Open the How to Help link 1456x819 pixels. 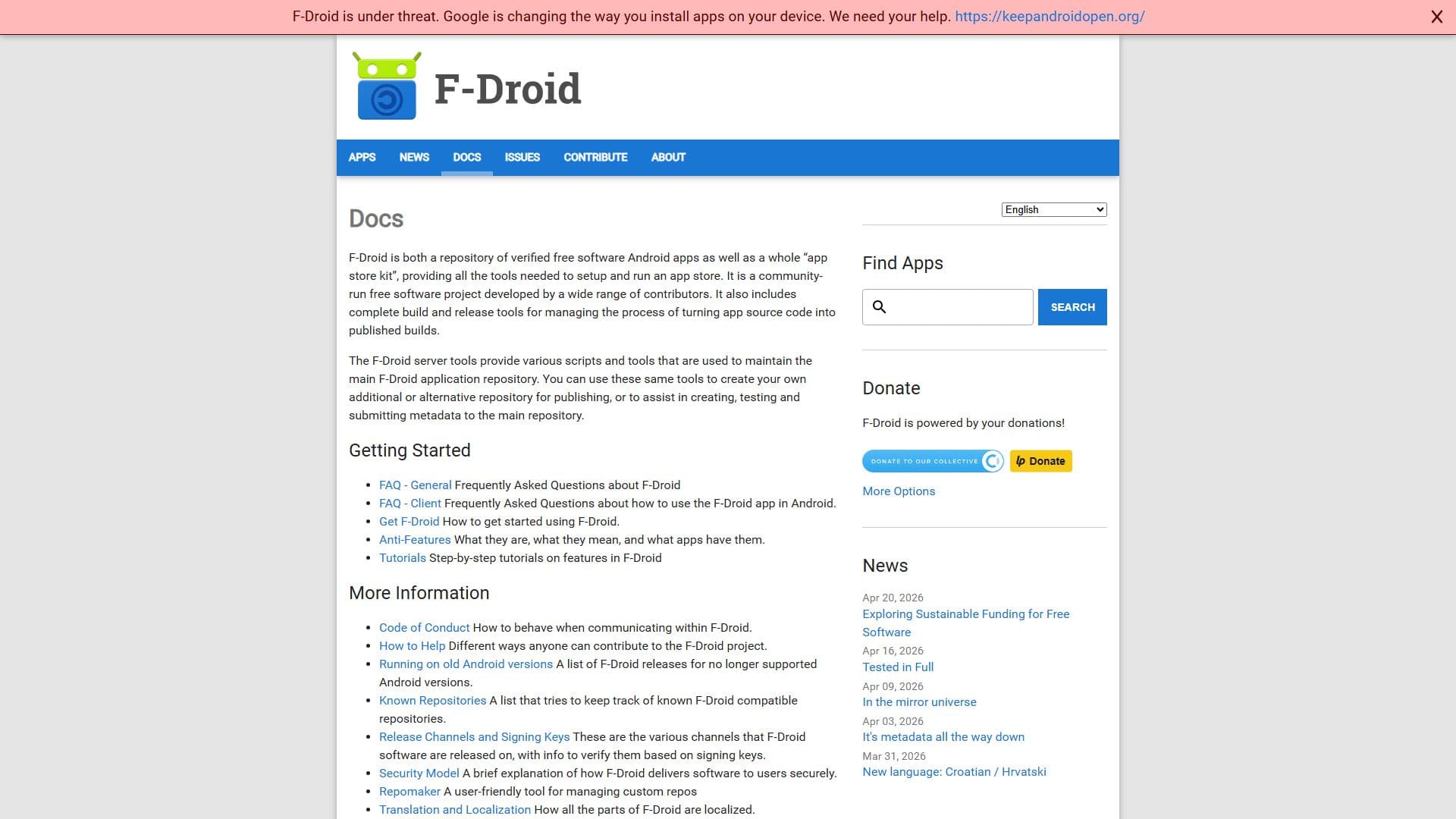point(412,646)
